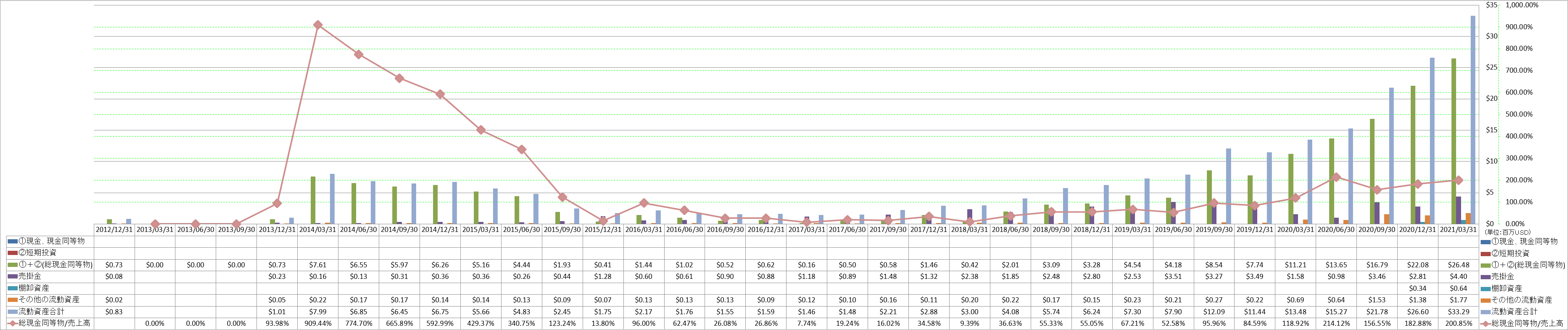Select the $0.34 inventory cell under 2020/12/31
The width and height of the screenshot is (1568, 330).
coord(1418,288)
